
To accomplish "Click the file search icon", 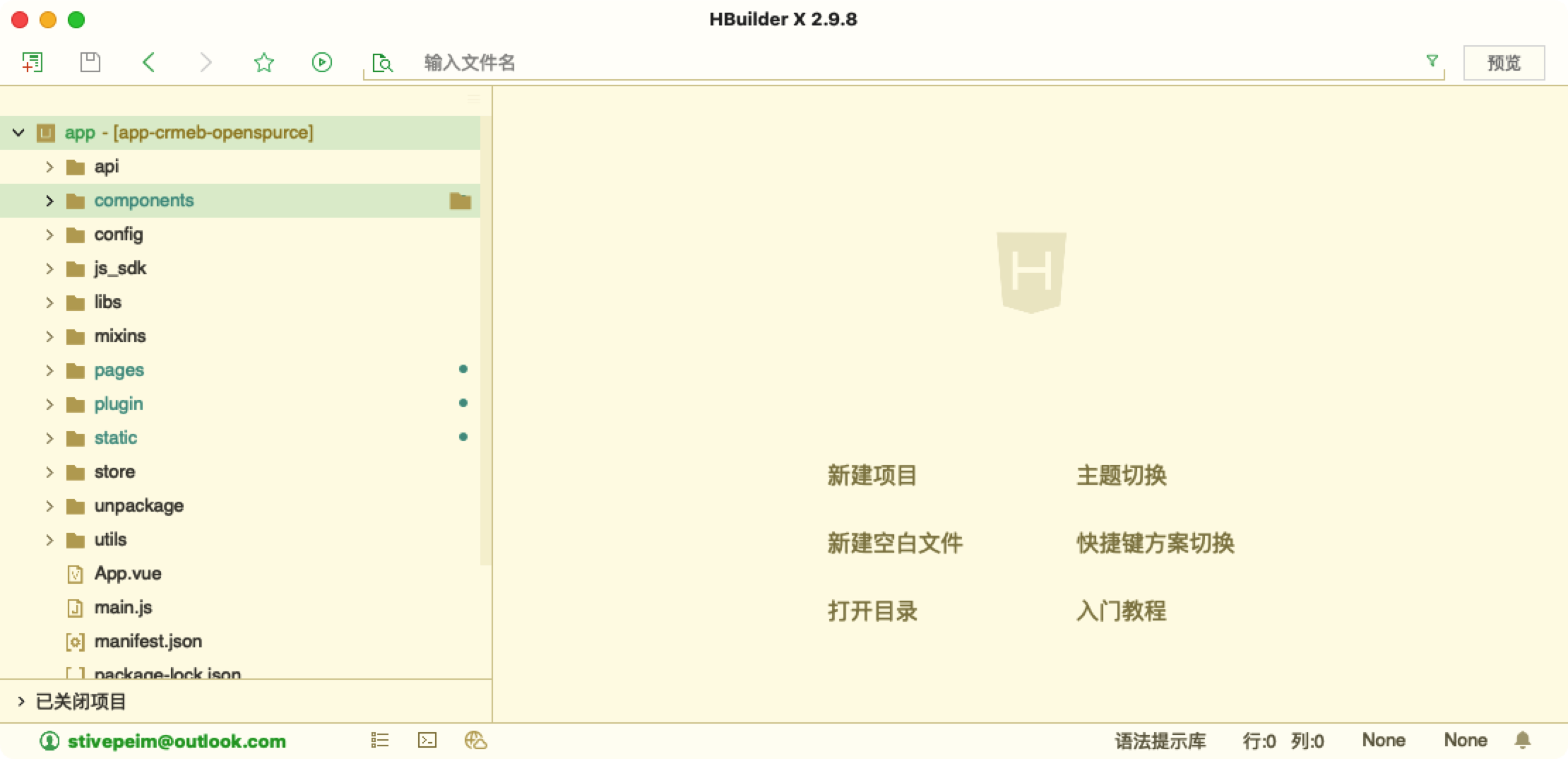I will pyautogui.click(x=381, y=63).
